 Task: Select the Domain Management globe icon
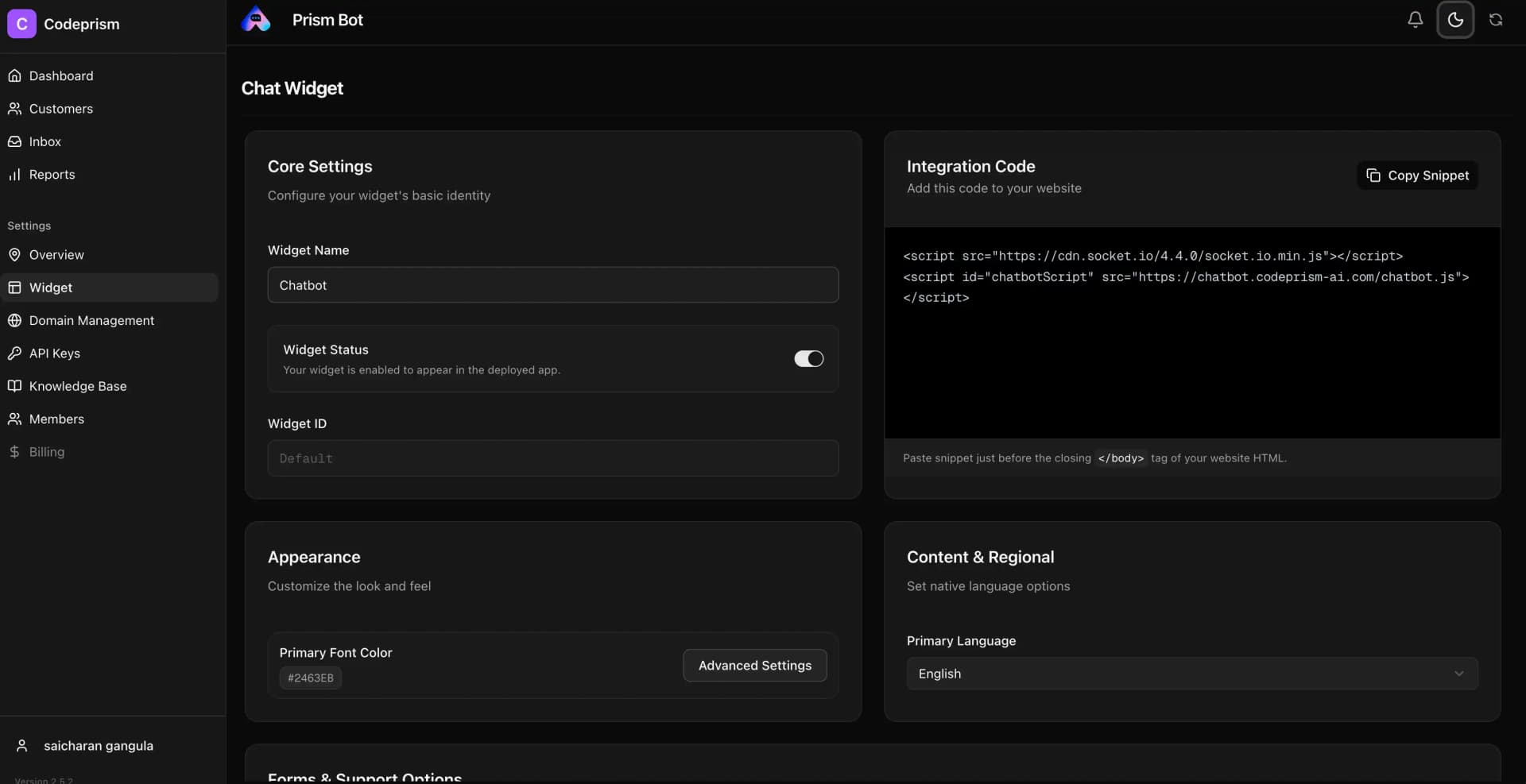16,321
